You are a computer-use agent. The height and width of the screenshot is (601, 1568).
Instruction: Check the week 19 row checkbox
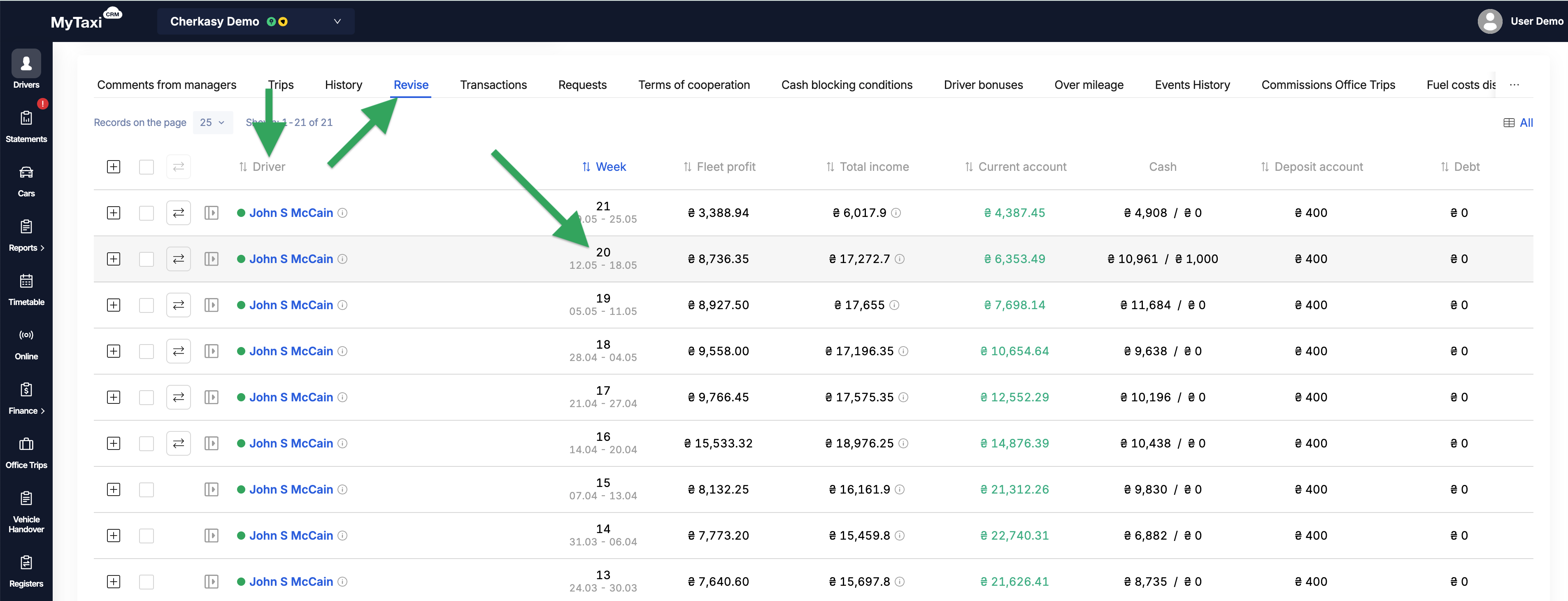pos(146,306)
